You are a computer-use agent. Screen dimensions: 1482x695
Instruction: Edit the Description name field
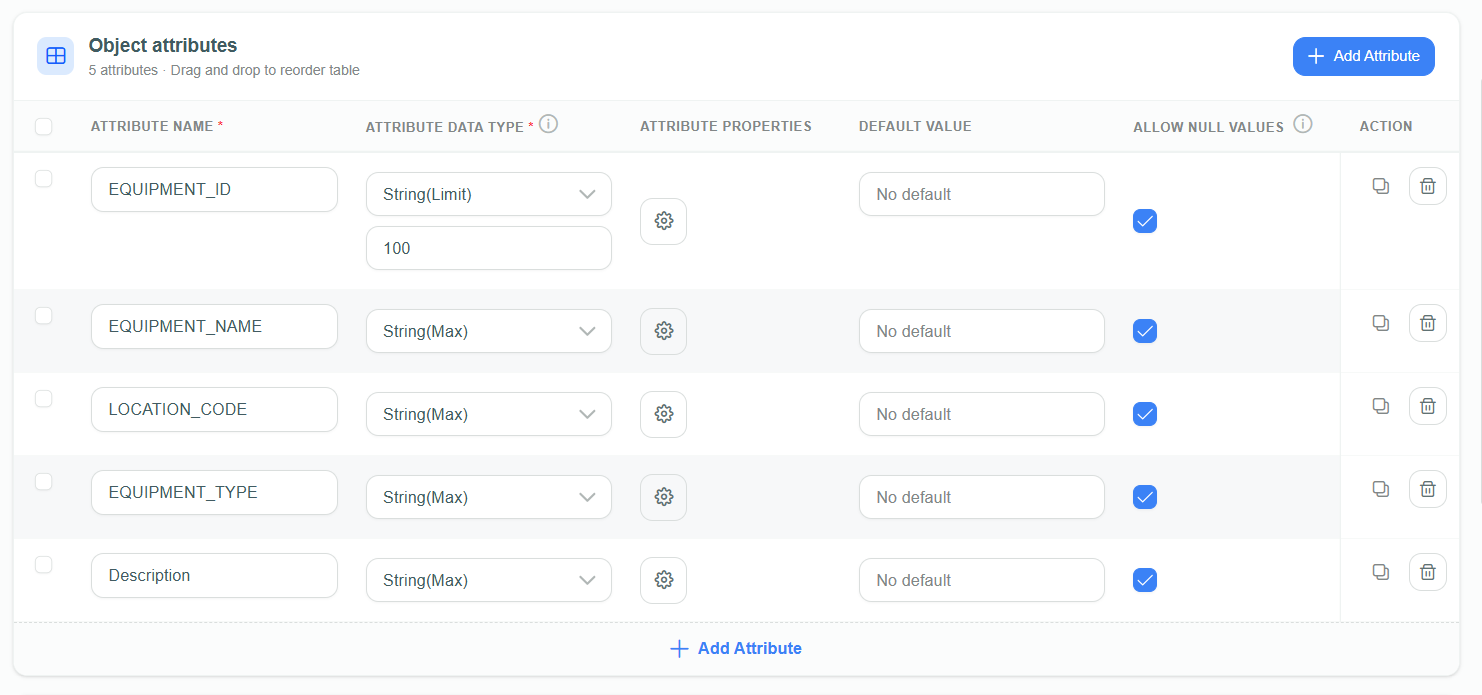(214, 575)
